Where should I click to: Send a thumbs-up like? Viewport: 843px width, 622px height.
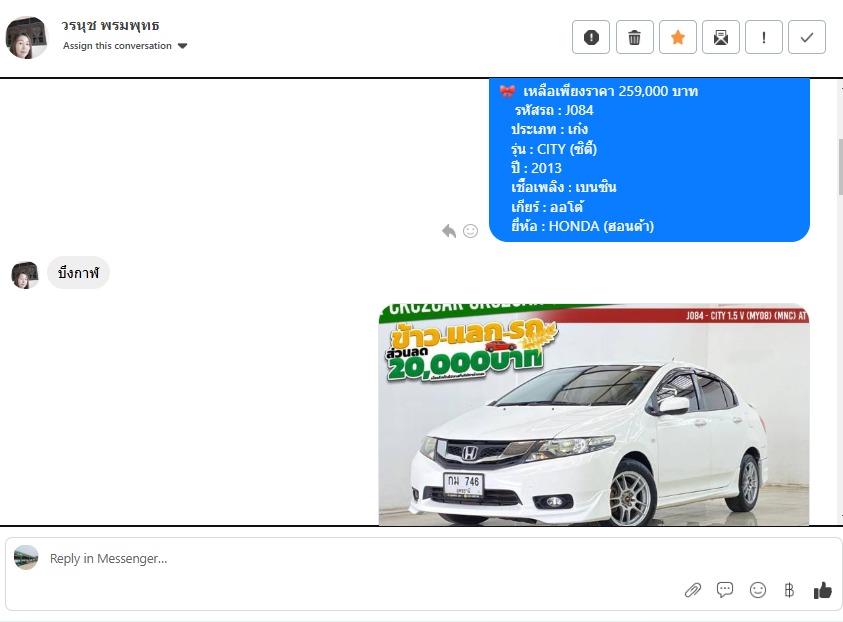tap(822, 590)
